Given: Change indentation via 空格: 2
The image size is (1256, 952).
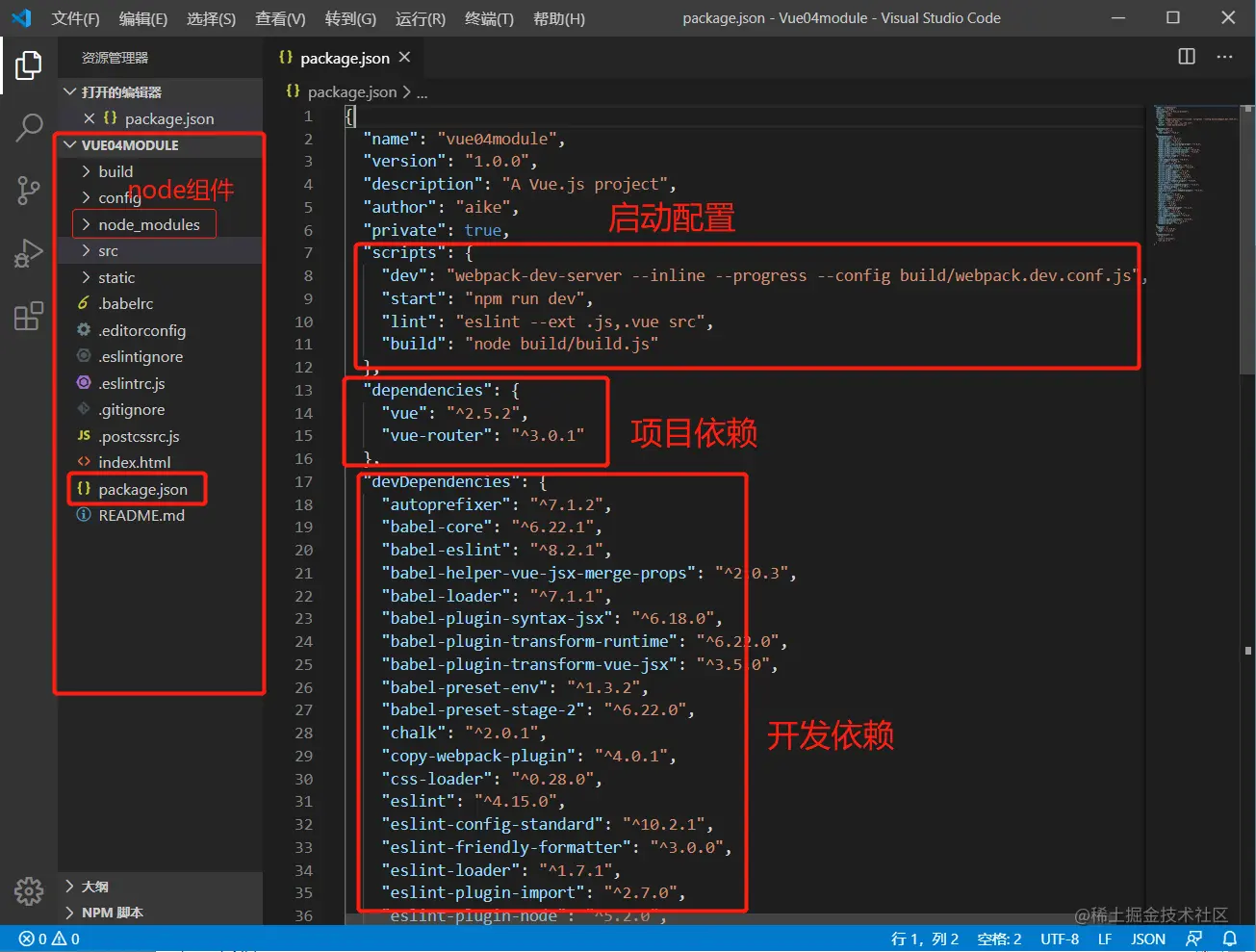Looking at the screenshot, I should pos(999,939).
